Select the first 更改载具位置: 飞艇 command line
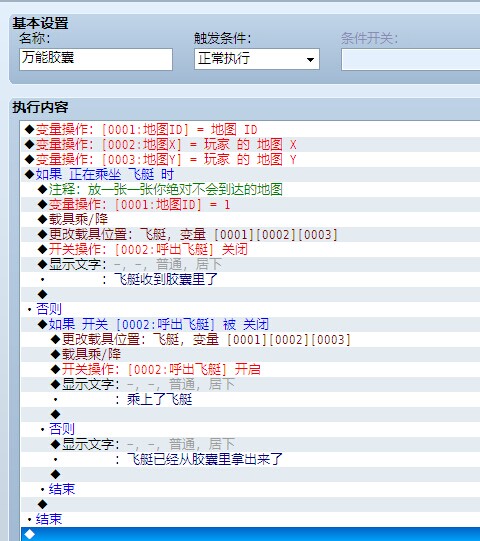 pos(250,235)
